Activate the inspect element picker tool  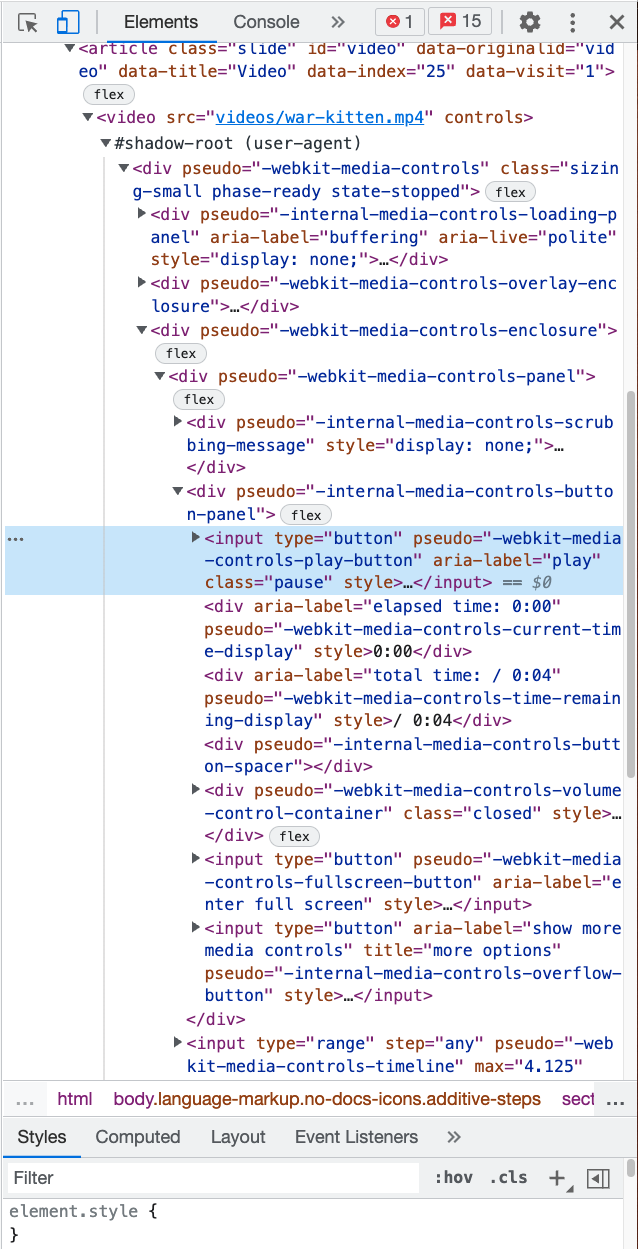click(28, 22)
